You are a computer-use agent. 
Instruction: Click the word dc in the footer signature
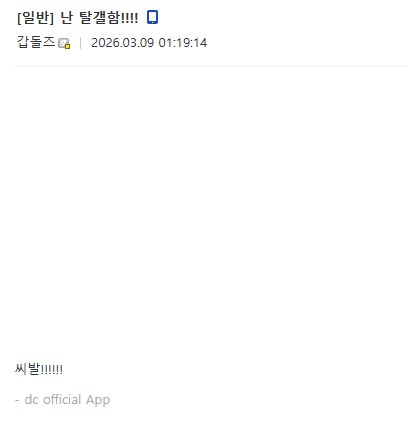pos(32,399)
